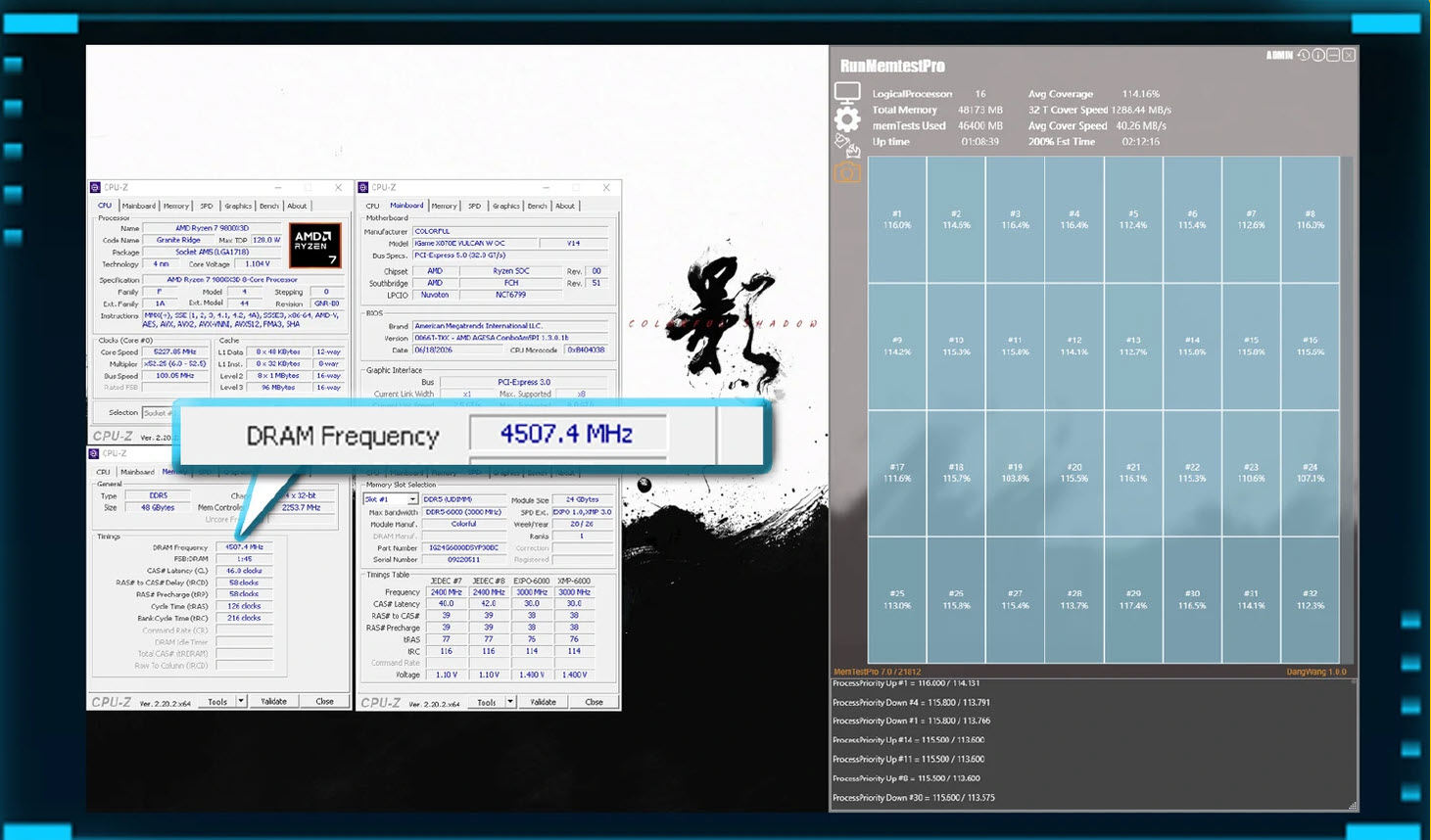
Task: Select the CPU tab in the Memory window
Action: 103,472
